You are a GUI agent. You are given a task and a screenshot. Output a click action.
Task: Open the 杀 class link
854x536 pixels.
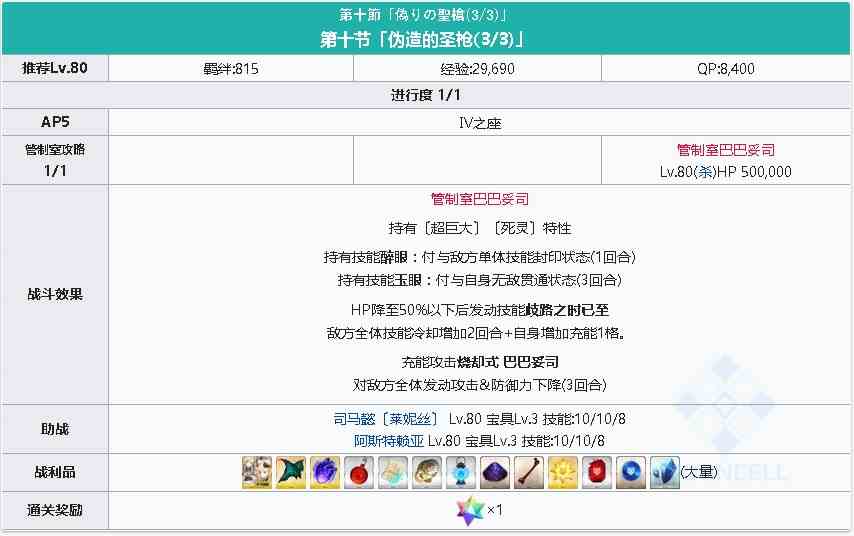click(x=706, y=172)
